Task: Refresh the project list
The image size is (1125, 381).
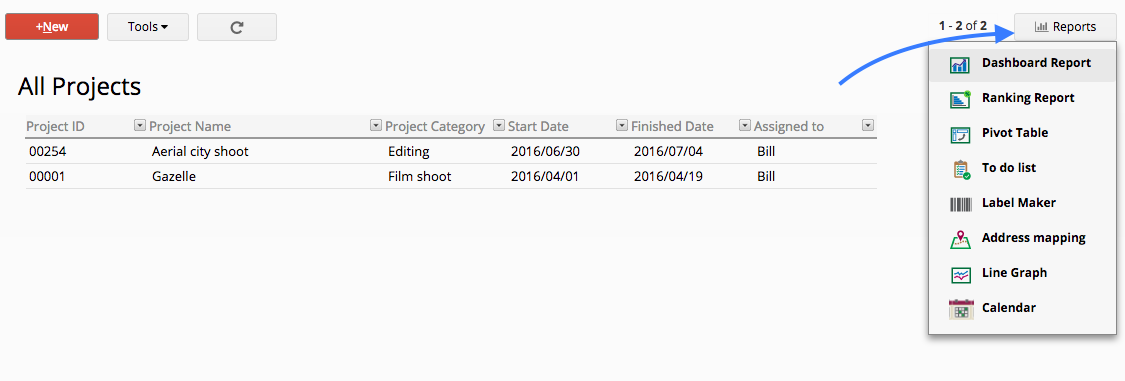Action: pos(237,27)
